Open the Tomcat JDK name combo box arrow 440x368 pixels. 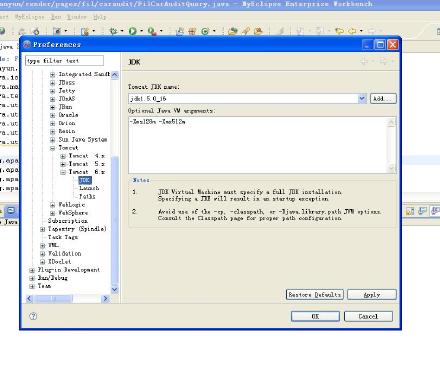pos(362,99)
